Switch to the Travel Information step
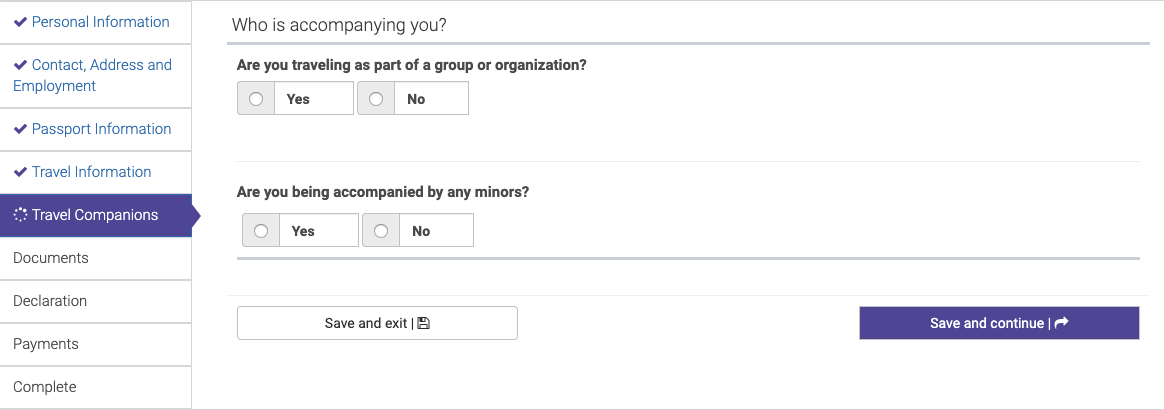1164x410 pixels. [x=96, y=172]
